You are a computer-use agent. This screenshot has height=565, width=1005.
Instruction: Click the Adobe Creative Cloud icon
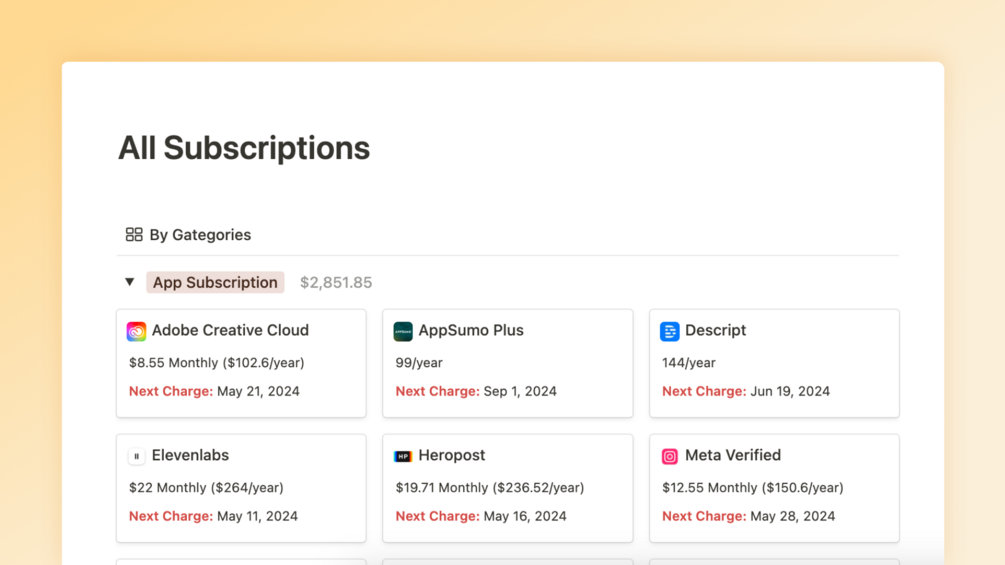click(x=137, y=331)
